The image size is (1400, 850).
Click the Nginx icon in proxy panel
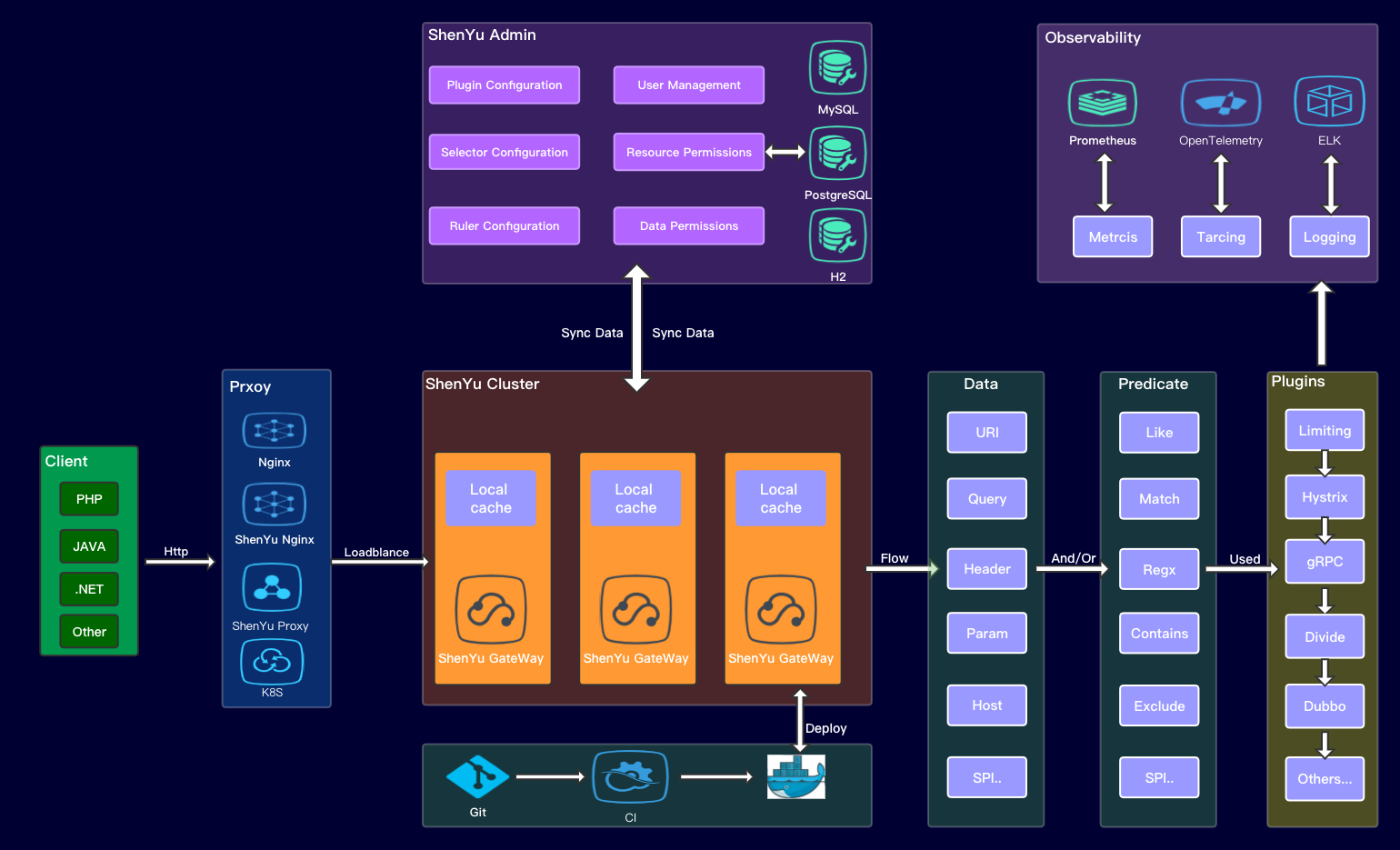(274, 430)
